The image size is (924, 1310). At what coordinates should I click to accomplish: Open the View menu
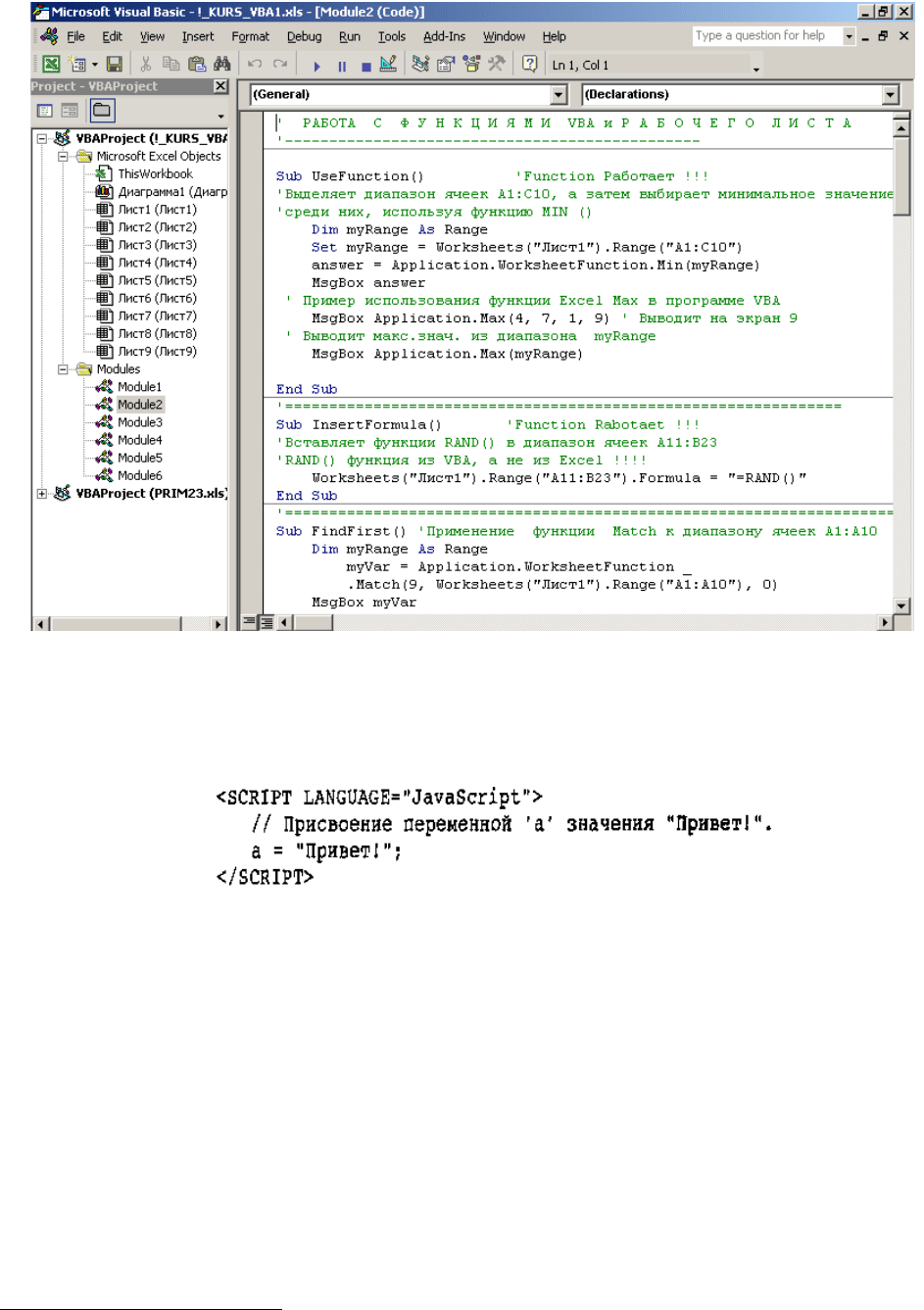coord(152,36)
